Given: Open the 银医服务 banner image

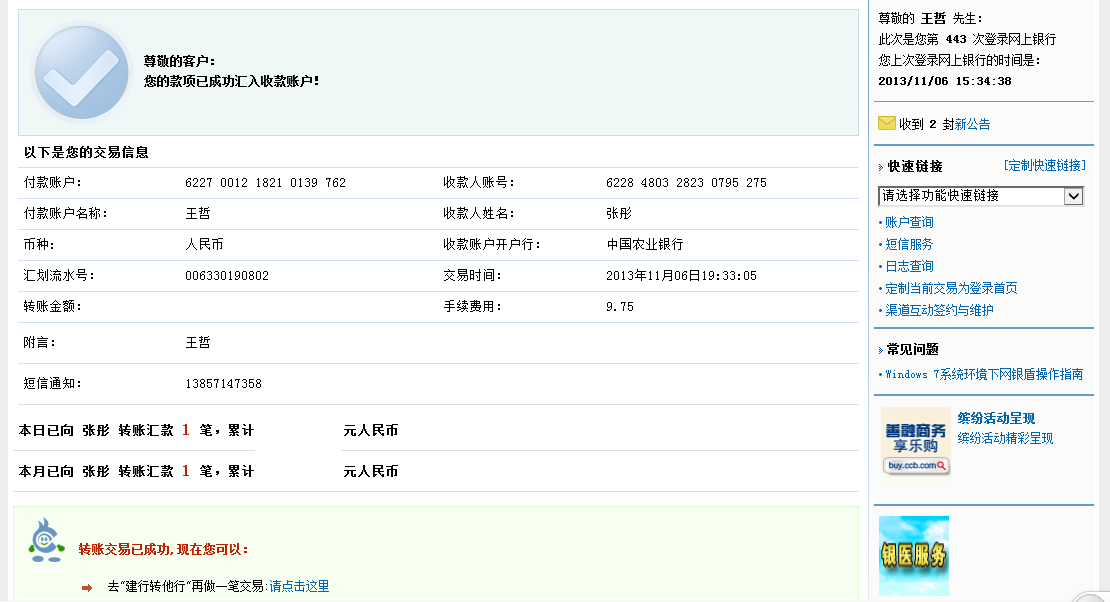Looking at the screenshot, I should click(913, 555).
